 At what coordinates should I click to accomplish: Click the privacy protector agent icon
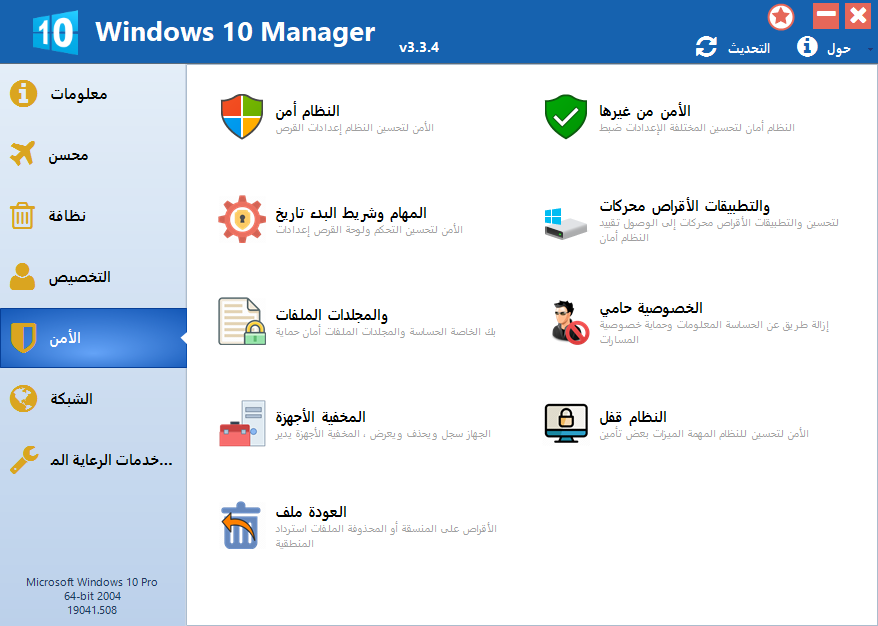pyautogui.click(x=568, y=323)
